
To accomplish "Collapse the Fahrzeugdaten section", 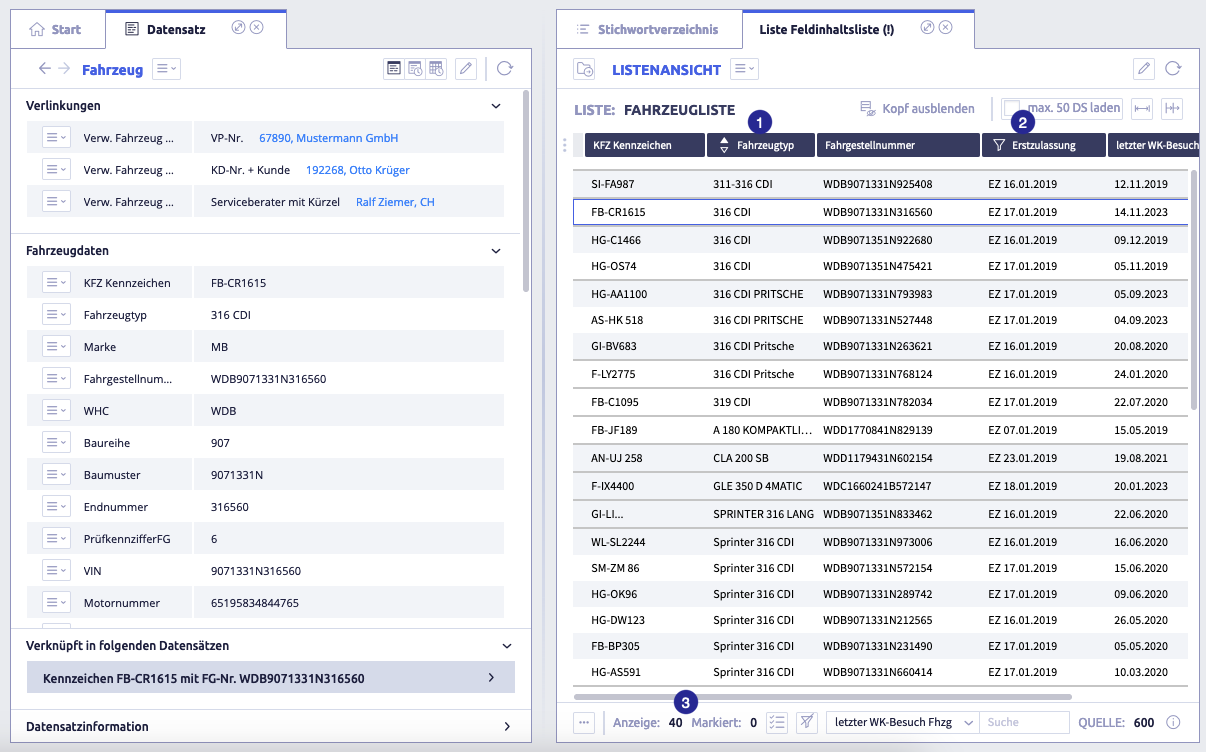I will point(496,250).
